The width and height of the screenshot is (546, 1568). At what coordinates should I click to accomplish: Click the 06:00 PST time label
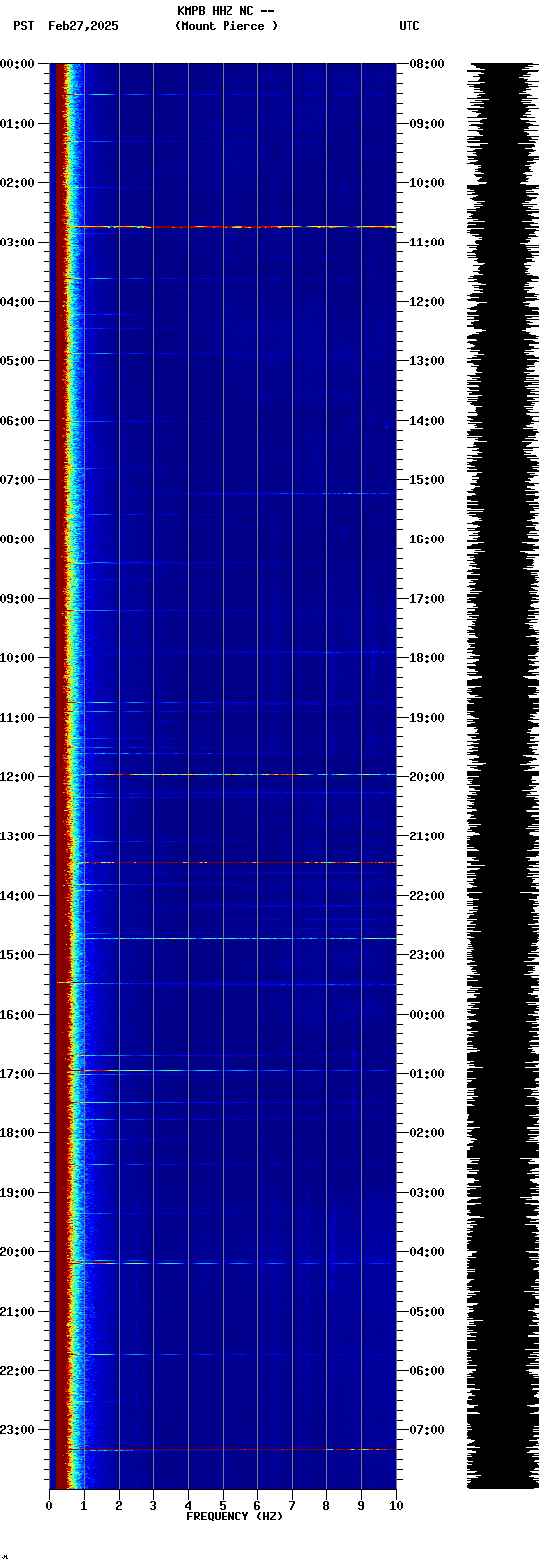(17, 421)
